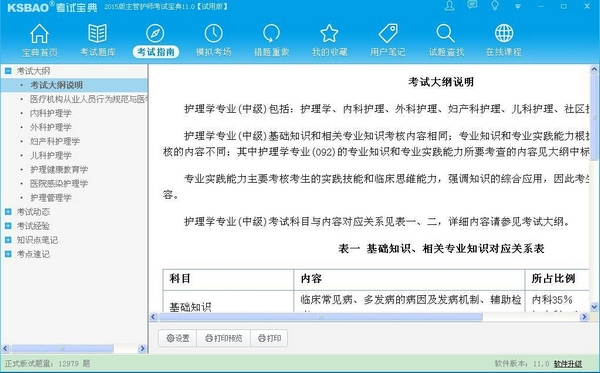This screenshot has height=373, width=600.
Task: Select 护理健康教育学 in the tree
Action: pyautogui.click(x=59, y=169)
